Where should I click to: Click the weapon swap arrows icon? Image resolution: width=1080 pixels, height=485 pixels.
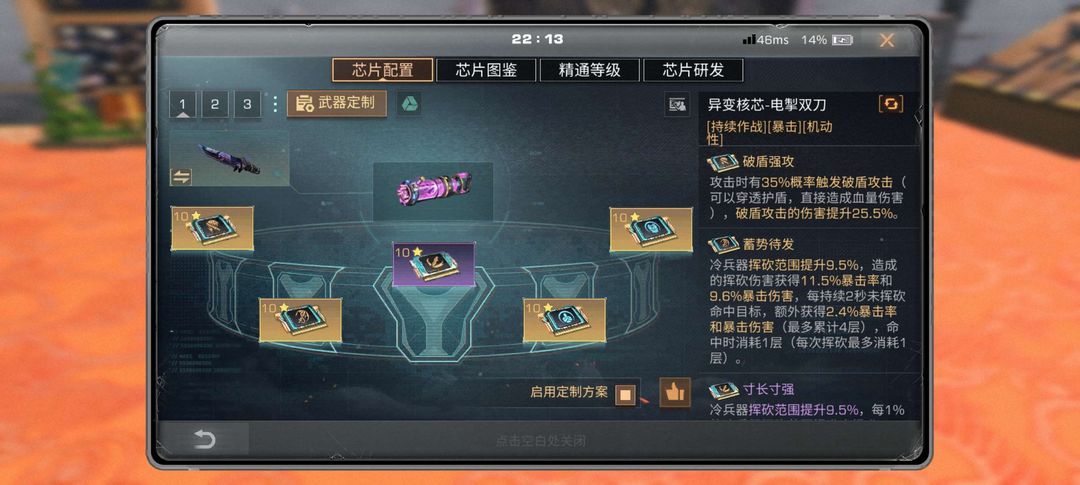(180, 177)
